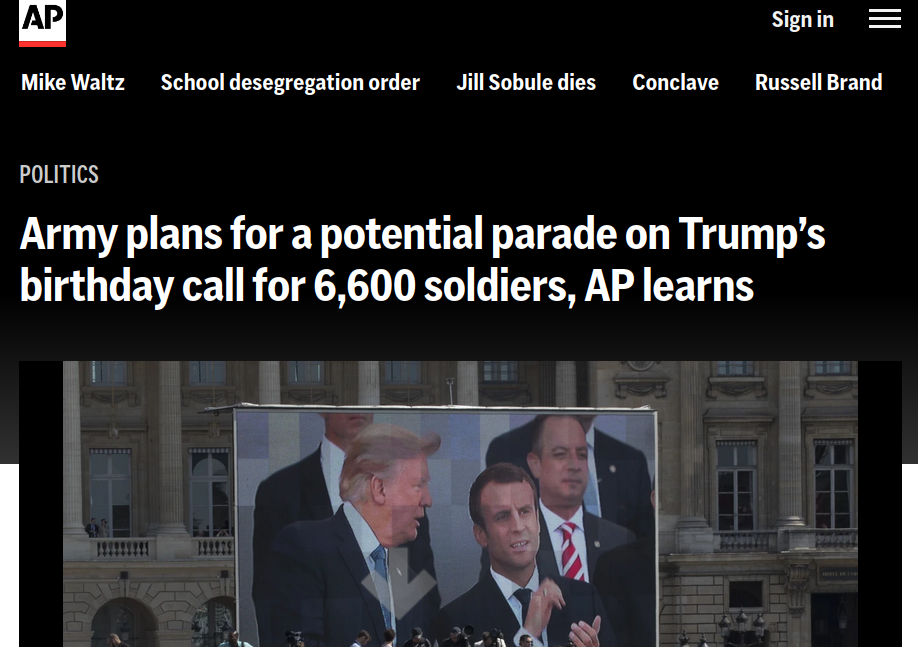Click the 'AP learns' text in the headline
The height and width of the screenshot is (647, 918).
(669, 286)
